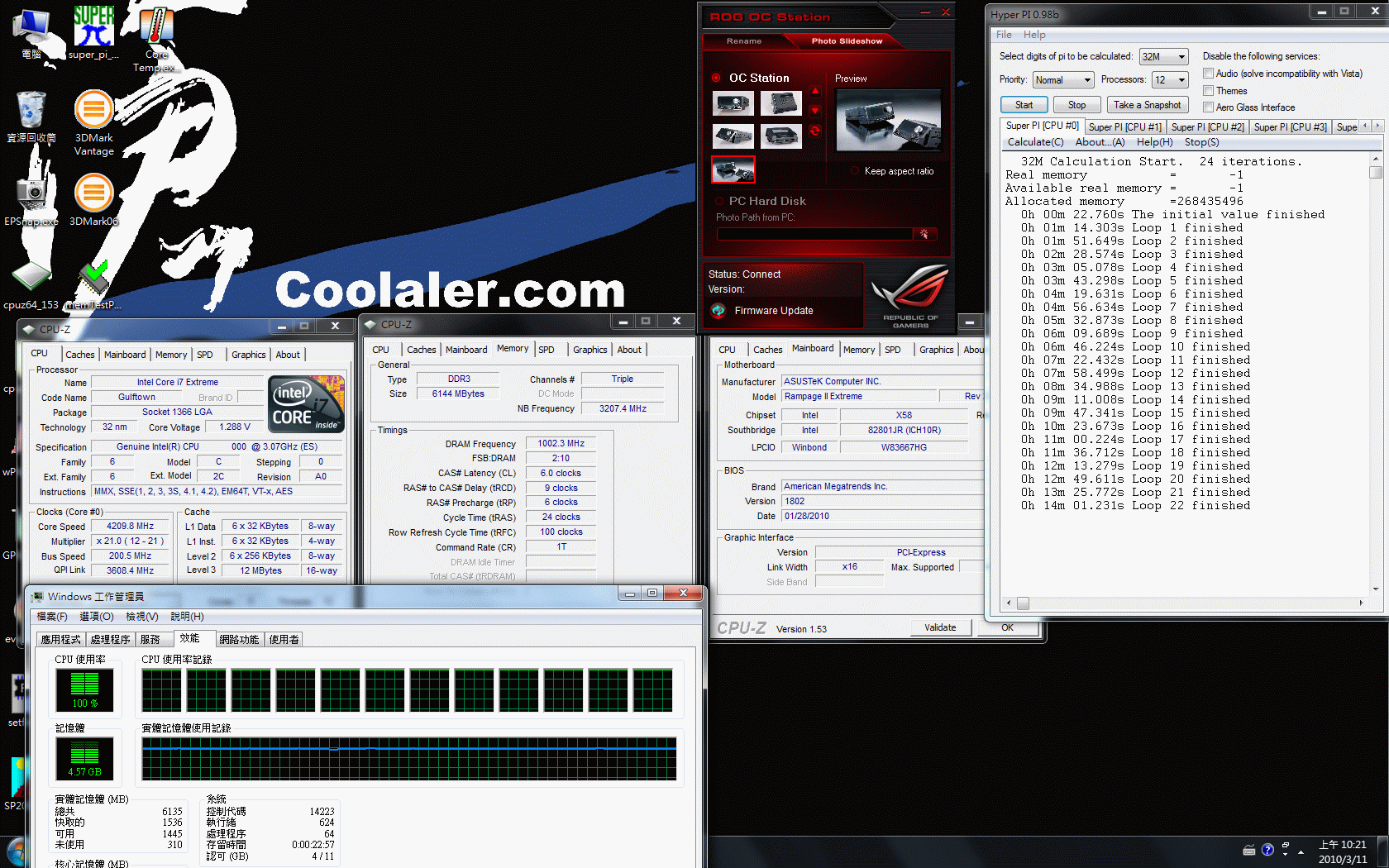Click the red refresh icon in OC Station
The height and width of the screenshot is (868, 1389).
(815, 131)
